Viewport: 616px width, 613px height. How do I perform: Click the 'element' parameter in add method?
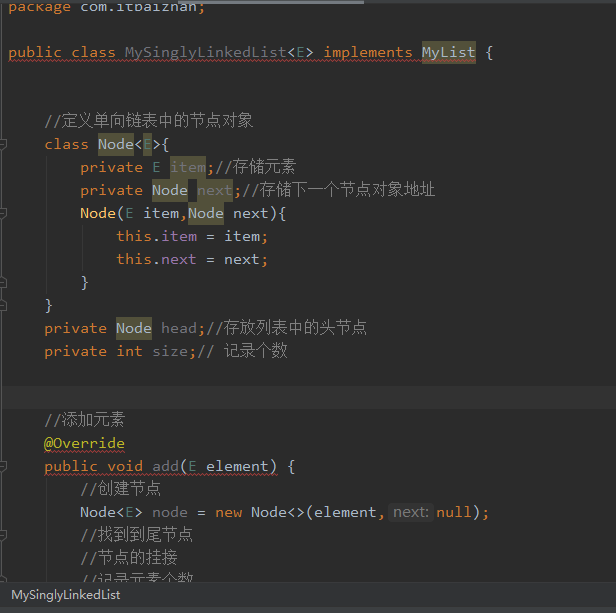click(x=237, y=466)
